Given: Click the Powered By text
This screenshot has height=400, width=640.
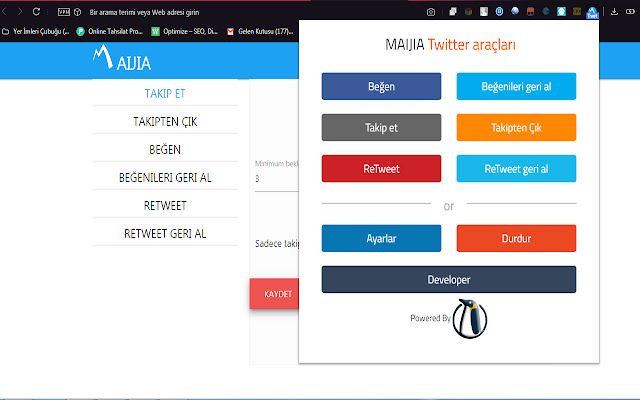Looking at the screenshot, I should click(430, 318).
